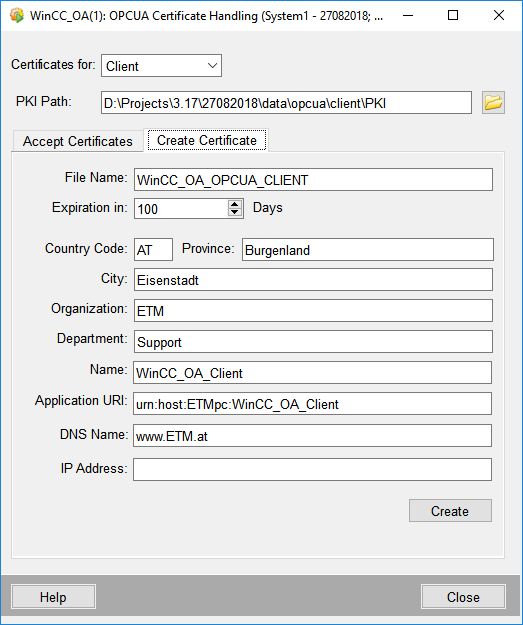Focus the File Name input field
The image size is (523, 625).
[313, 180]
